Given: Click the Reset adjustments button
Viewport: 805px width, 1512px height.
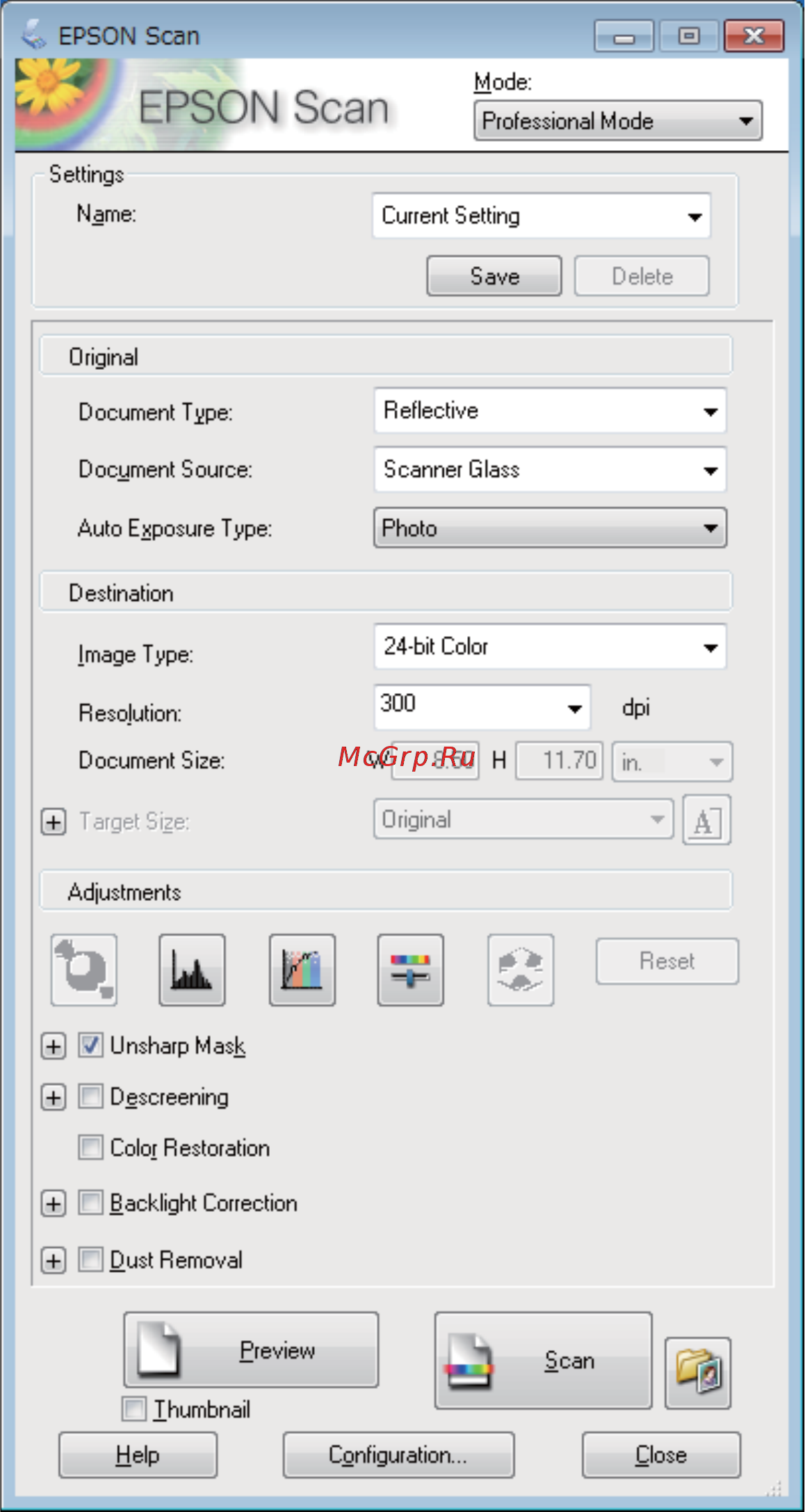Looking at the screenshot, I should tap(667, 961).
